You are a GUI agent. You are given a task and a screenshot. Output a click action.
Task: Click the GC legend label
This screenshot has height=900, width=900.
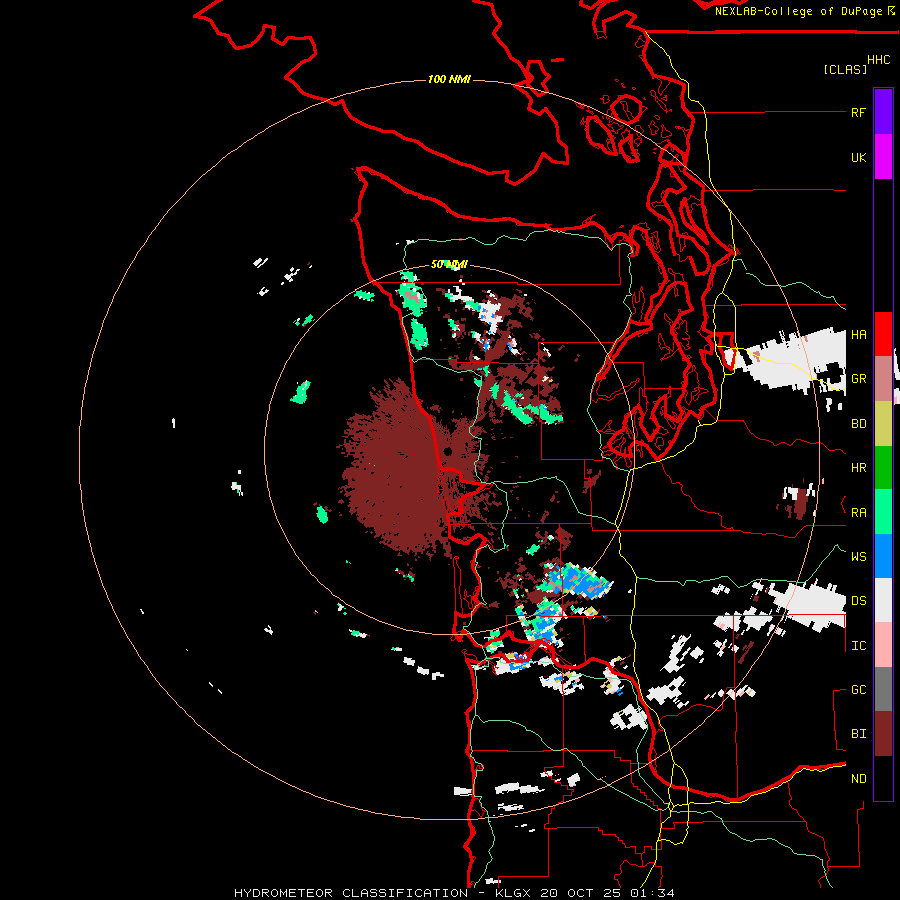858,690
